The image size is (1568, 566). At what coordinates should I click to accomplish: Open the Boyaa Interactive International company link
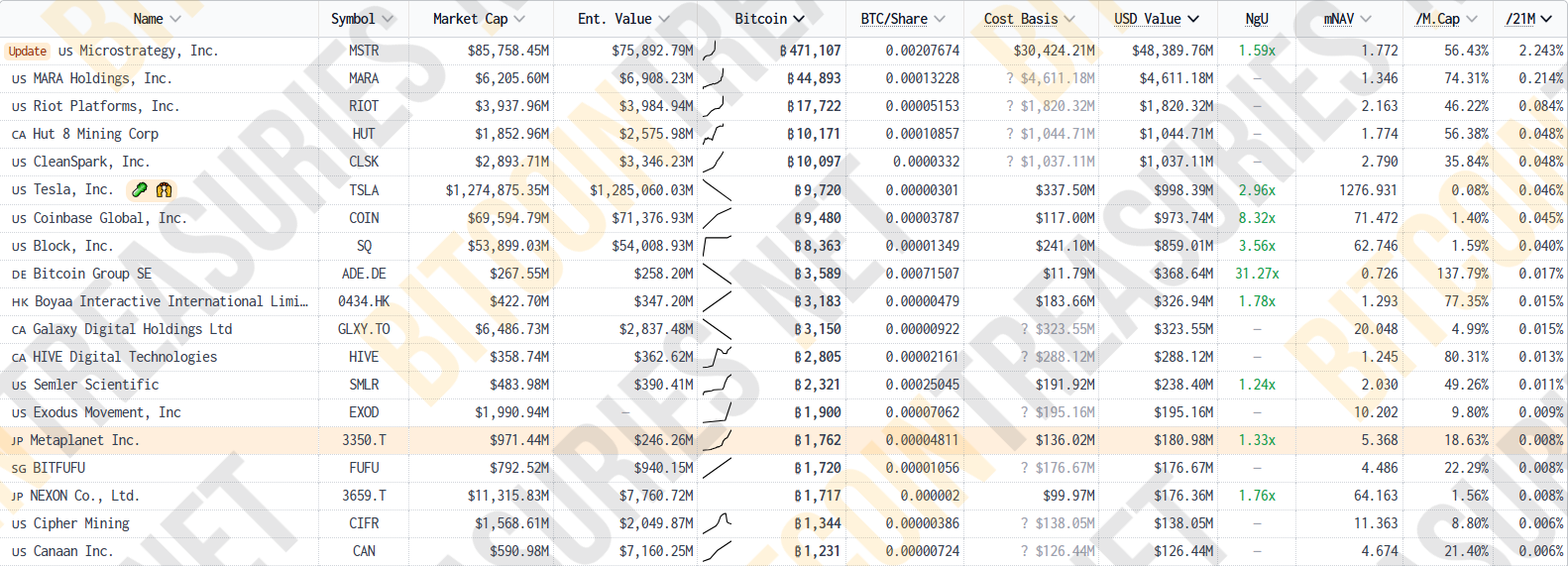(171, 301)
